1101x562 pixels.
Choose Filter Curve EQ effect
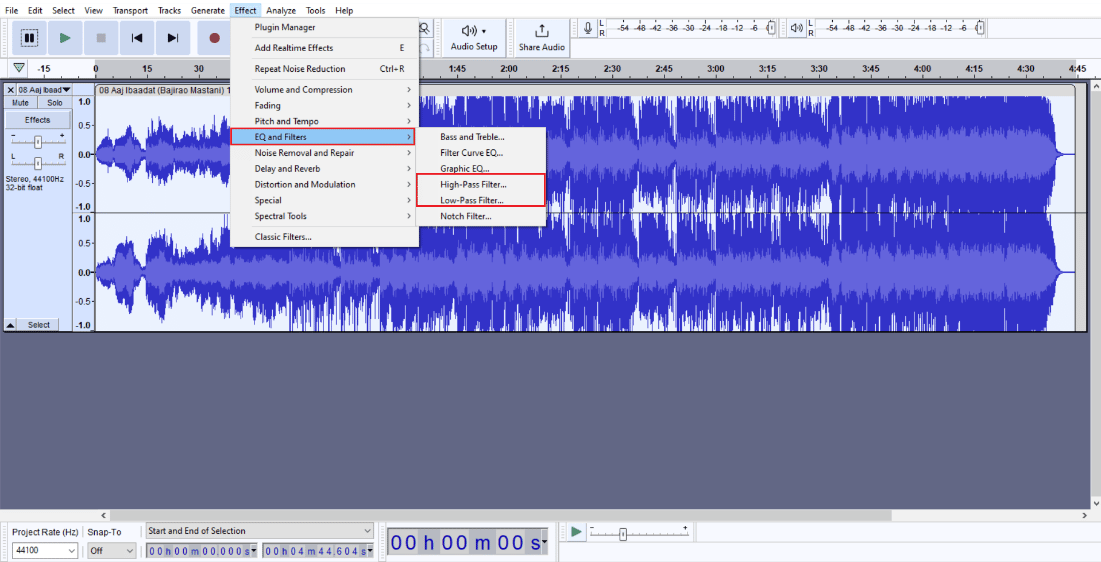click(x=481, y=153)
